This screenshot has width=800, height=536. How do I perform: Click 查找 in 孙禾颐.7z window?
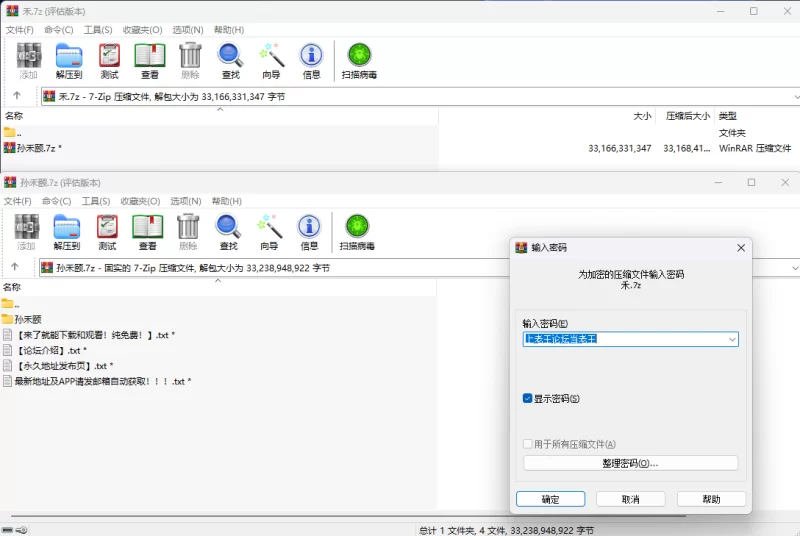[x=229, y=233]
